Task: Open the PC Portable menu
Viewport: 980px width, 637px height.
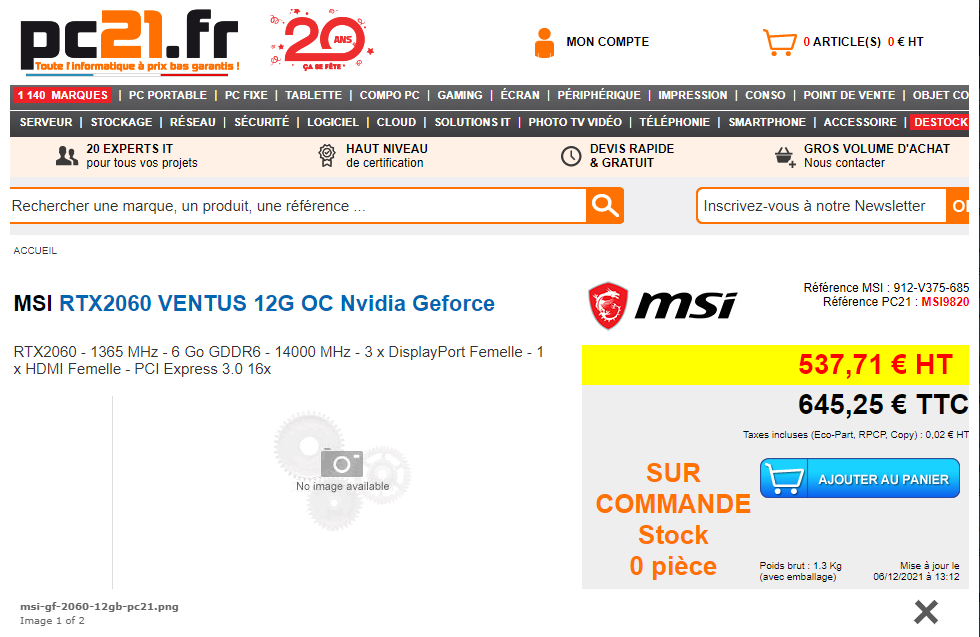Action: 168,95
